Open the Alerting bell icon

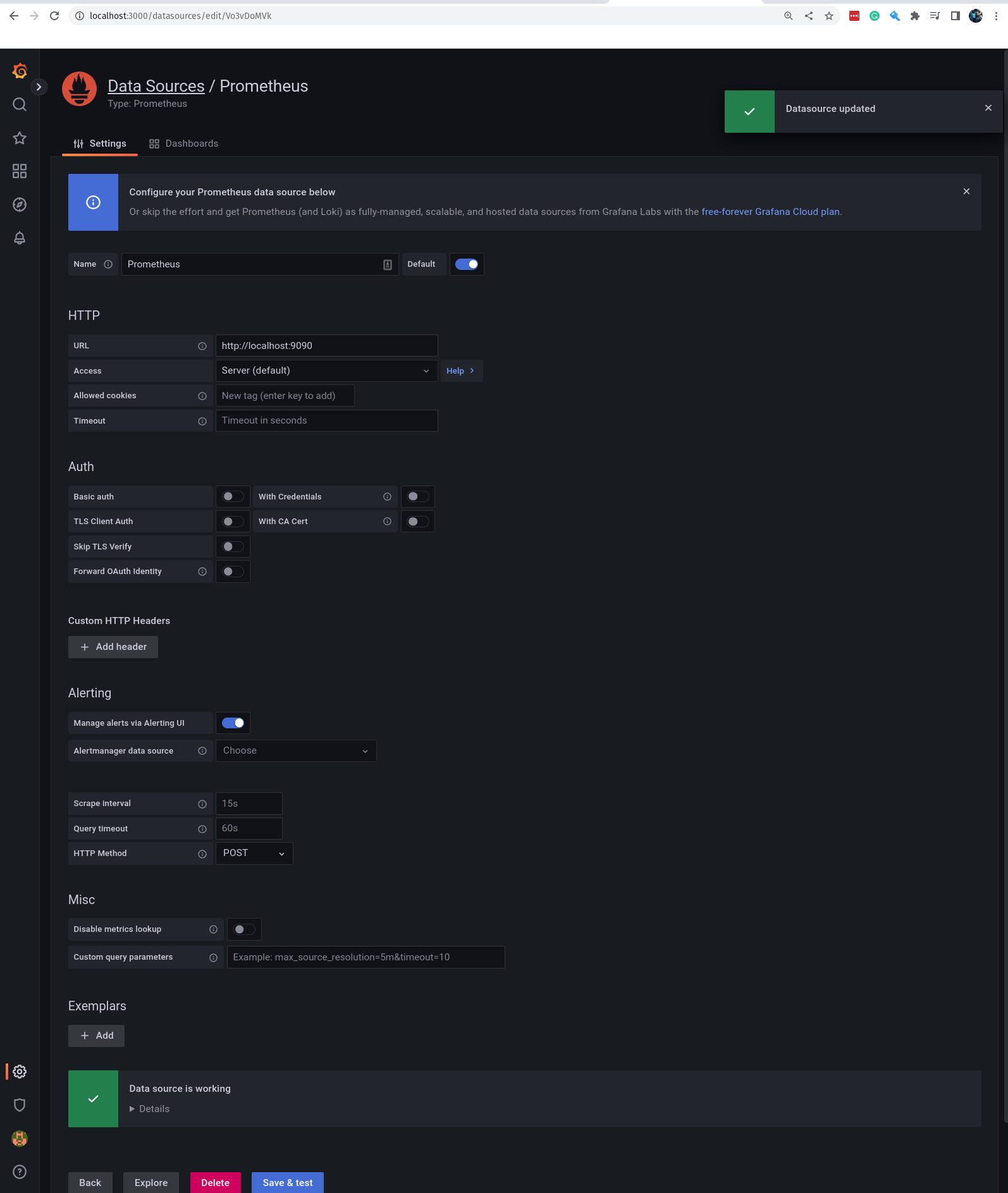[20, 238]
